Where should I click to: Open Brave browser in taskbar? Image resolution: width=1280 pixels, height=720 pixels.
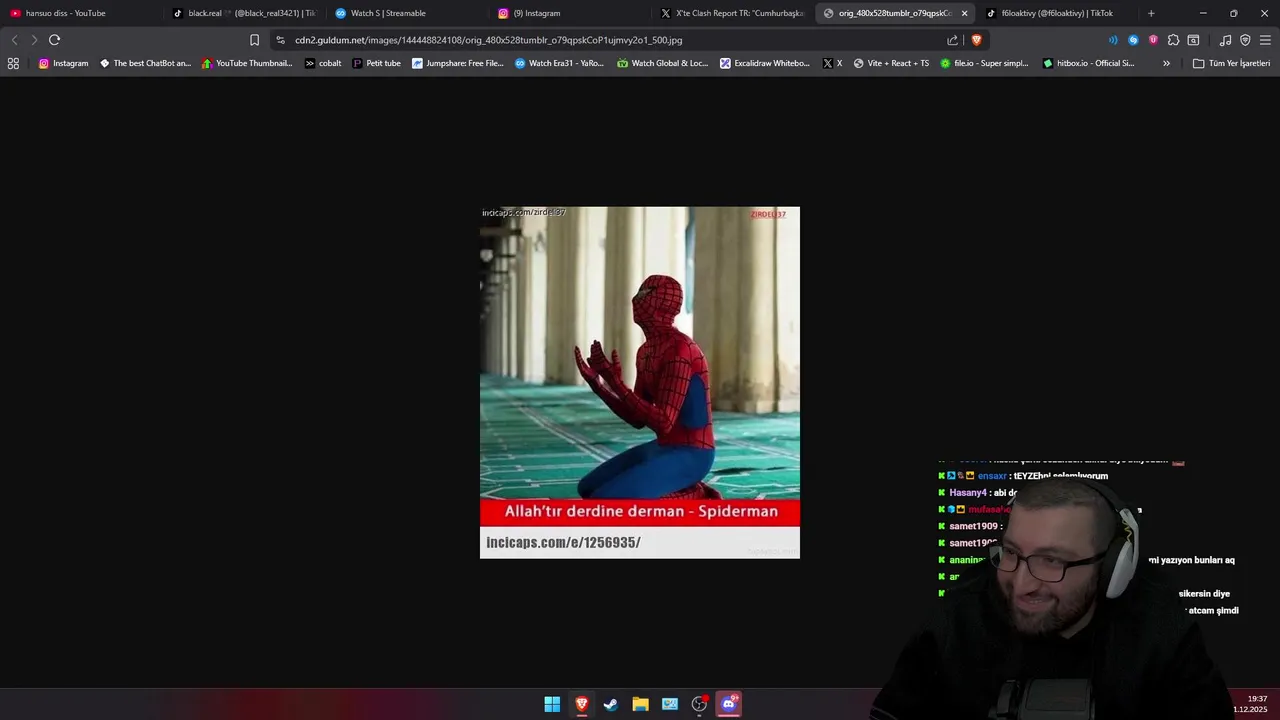coord(581,704)
